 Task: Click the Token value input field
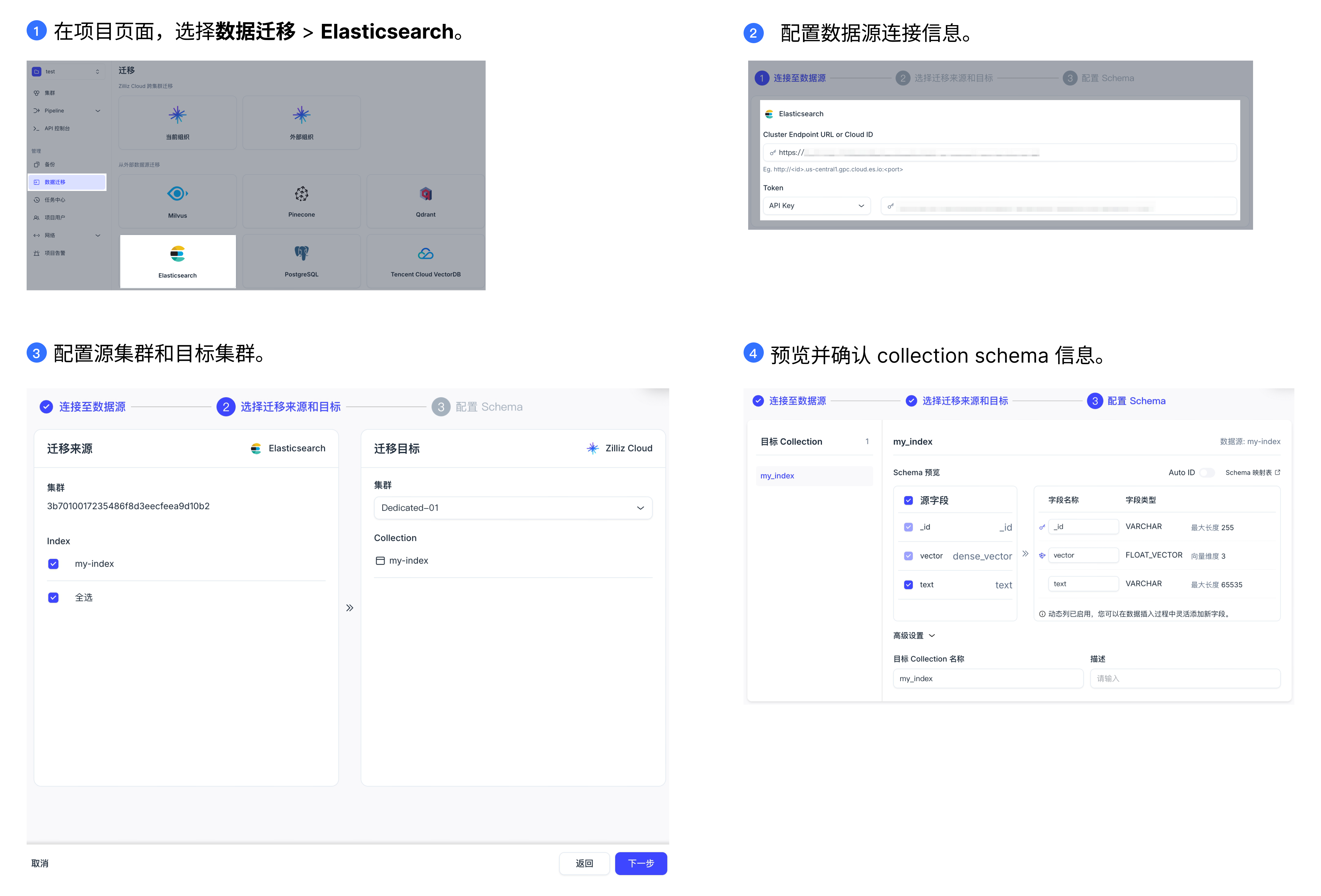coord(1058,206)
